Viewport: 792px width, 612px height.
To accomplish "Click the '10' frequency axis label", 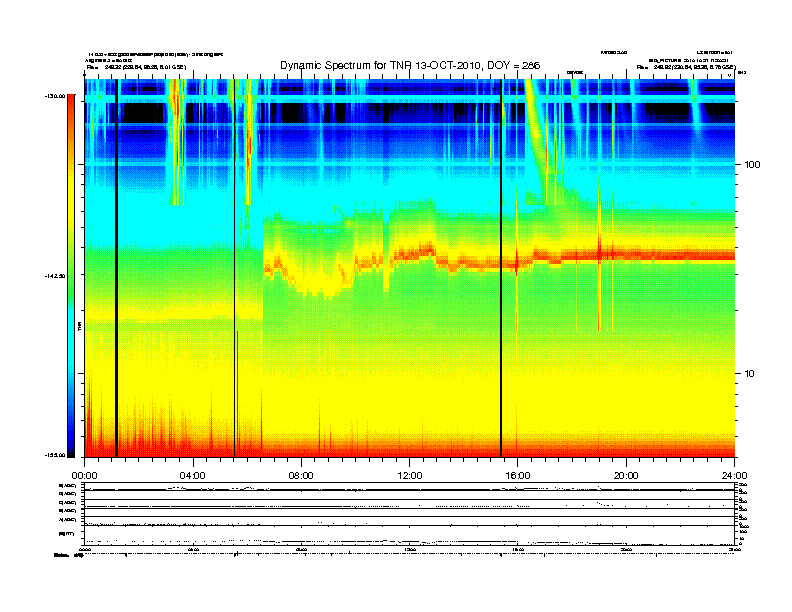I will click(x=750, y=374).
